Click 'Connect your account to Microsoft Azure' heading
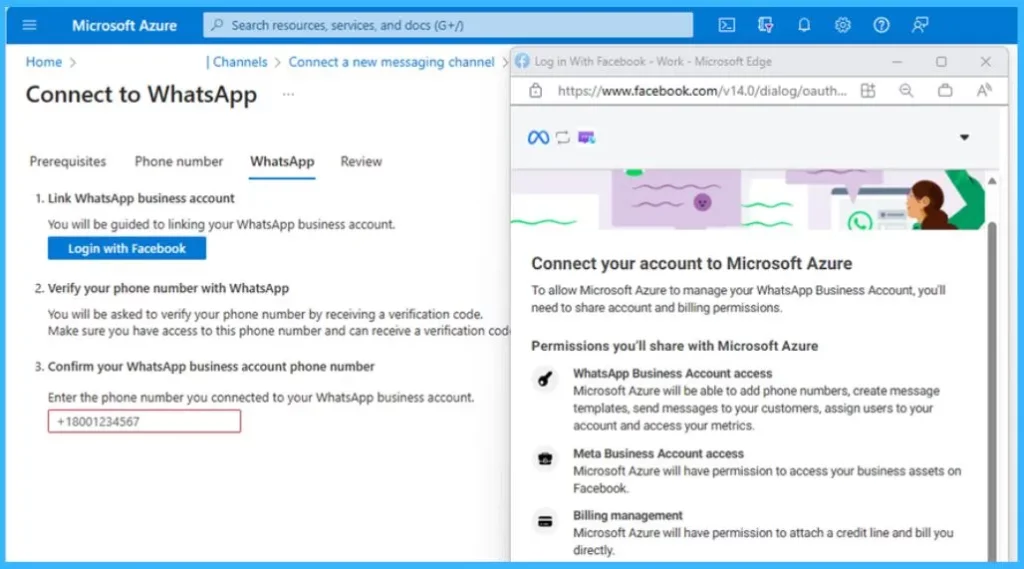 point(692,263)
